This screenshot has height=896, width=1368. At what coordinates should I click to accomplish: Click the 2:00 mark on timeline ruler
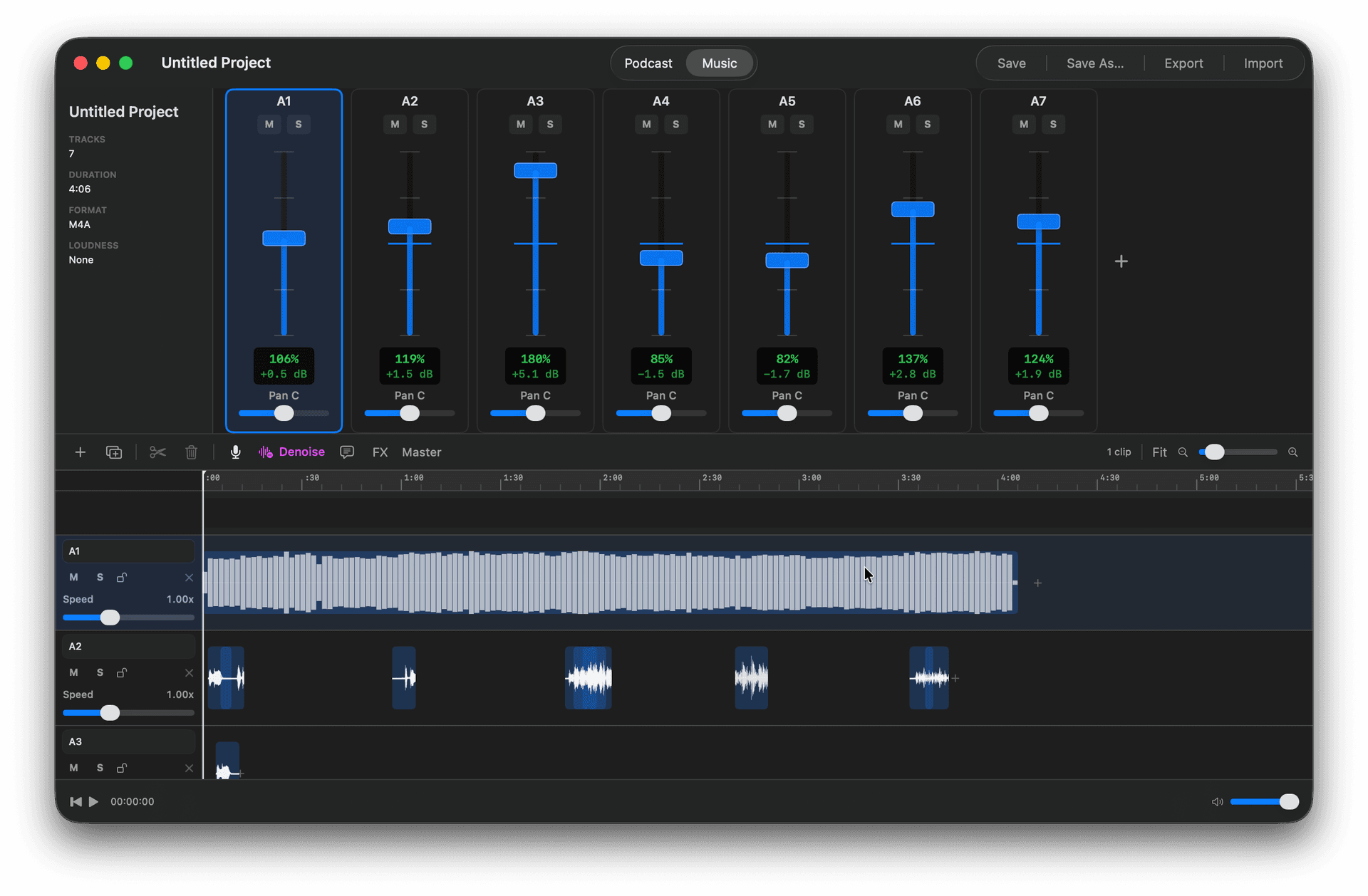(x=611, y=479)
